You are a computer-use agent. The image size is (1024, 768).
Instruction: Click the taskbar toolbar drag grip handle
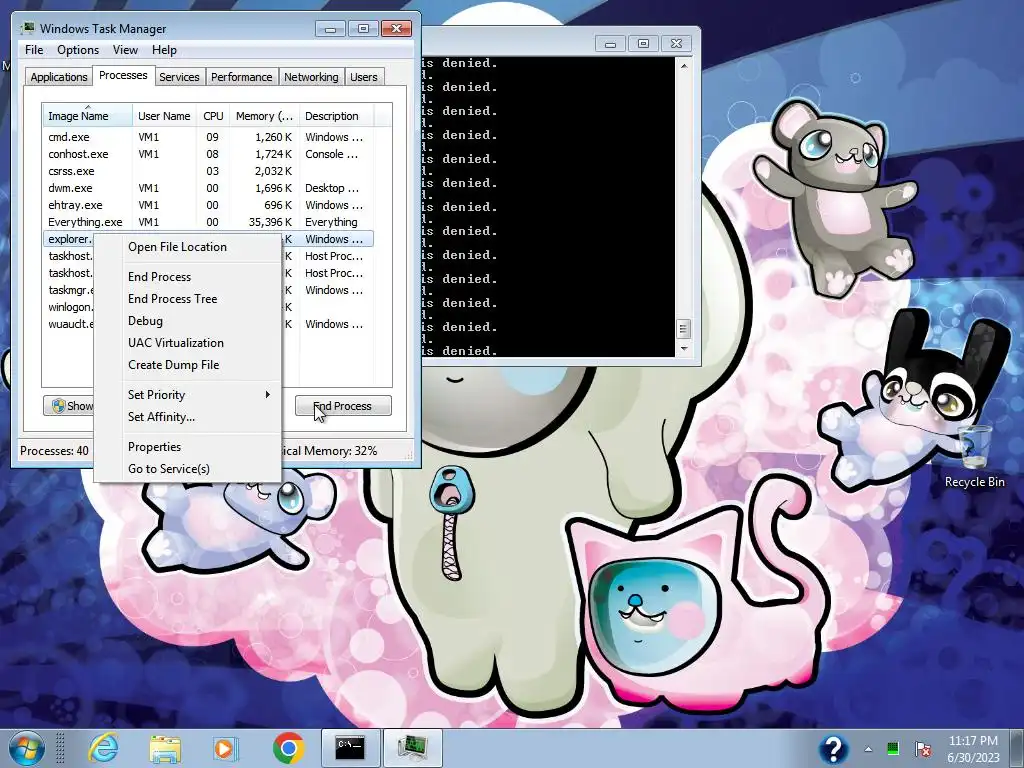click(59, 748)
